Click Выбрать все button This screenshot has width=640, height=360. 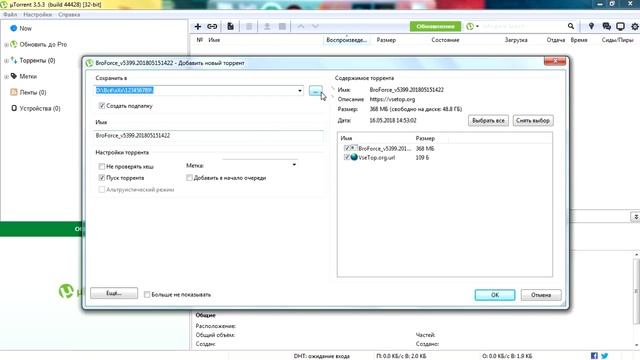coord(488,120)
